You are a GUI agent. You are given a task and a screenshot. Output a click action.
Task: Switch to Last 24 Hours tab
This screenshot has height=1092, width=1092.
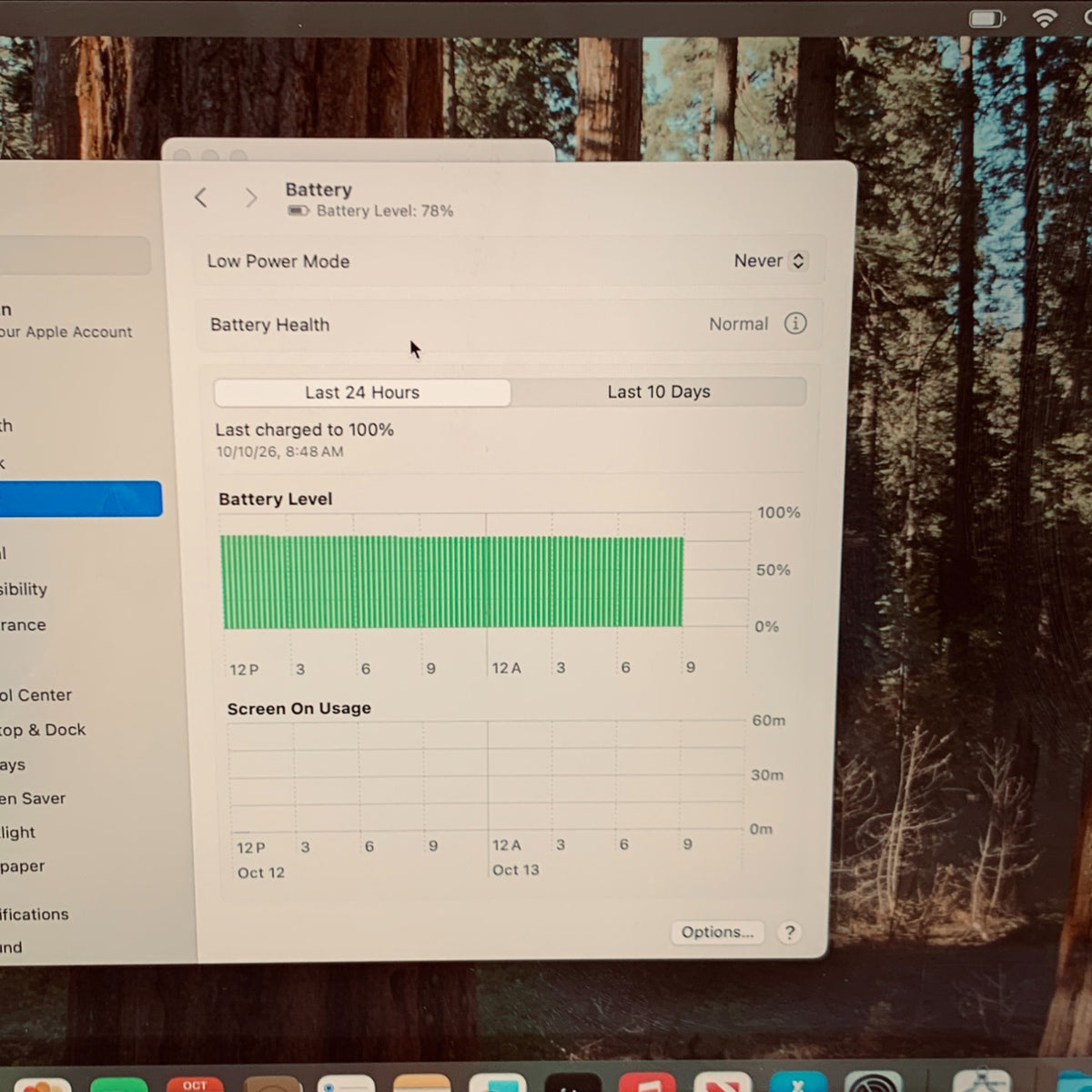(362, 392)
